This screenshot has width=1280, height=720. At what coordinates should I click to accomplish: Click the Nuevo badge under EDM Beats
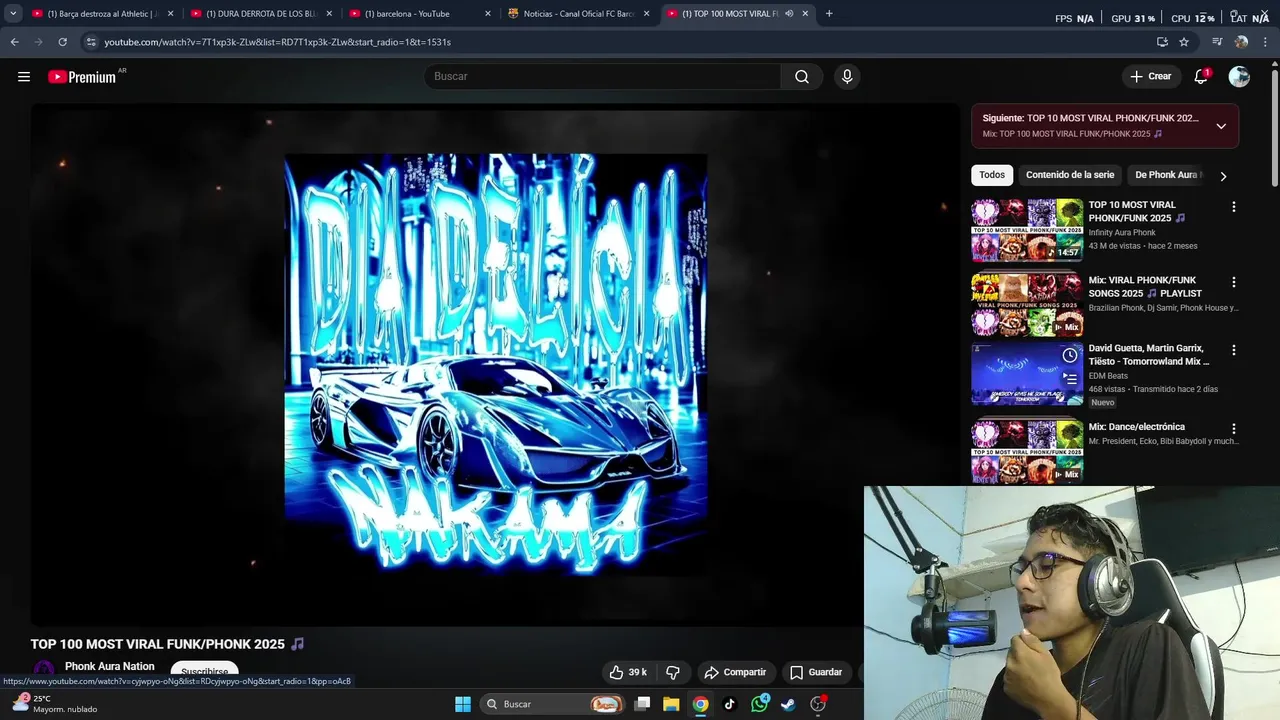click(x=1102, y=403)
